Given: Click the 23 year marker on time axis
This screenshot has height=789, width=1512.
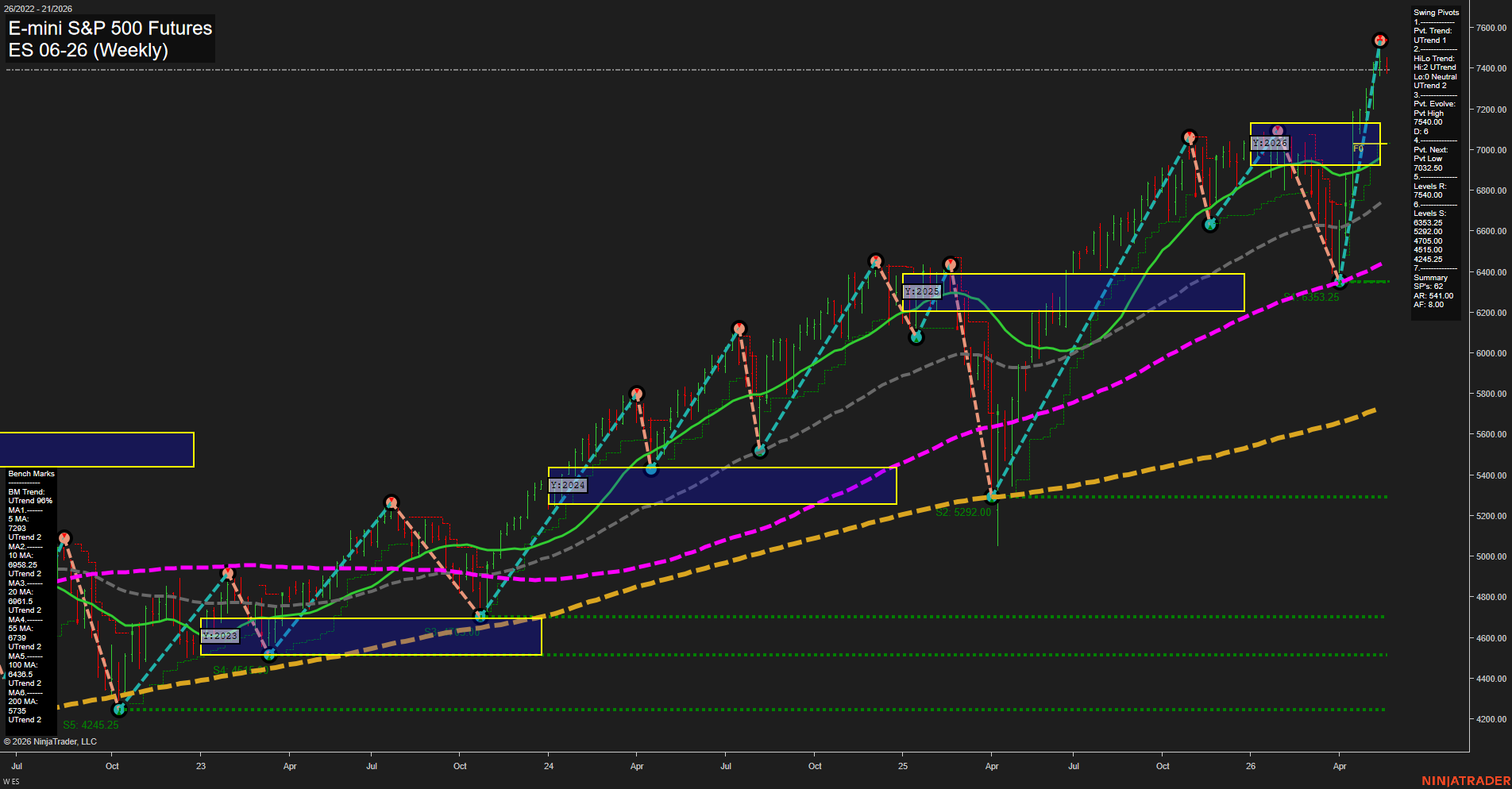Looking at the screenshot, I should pyautogui.click(x=201, y=766).
